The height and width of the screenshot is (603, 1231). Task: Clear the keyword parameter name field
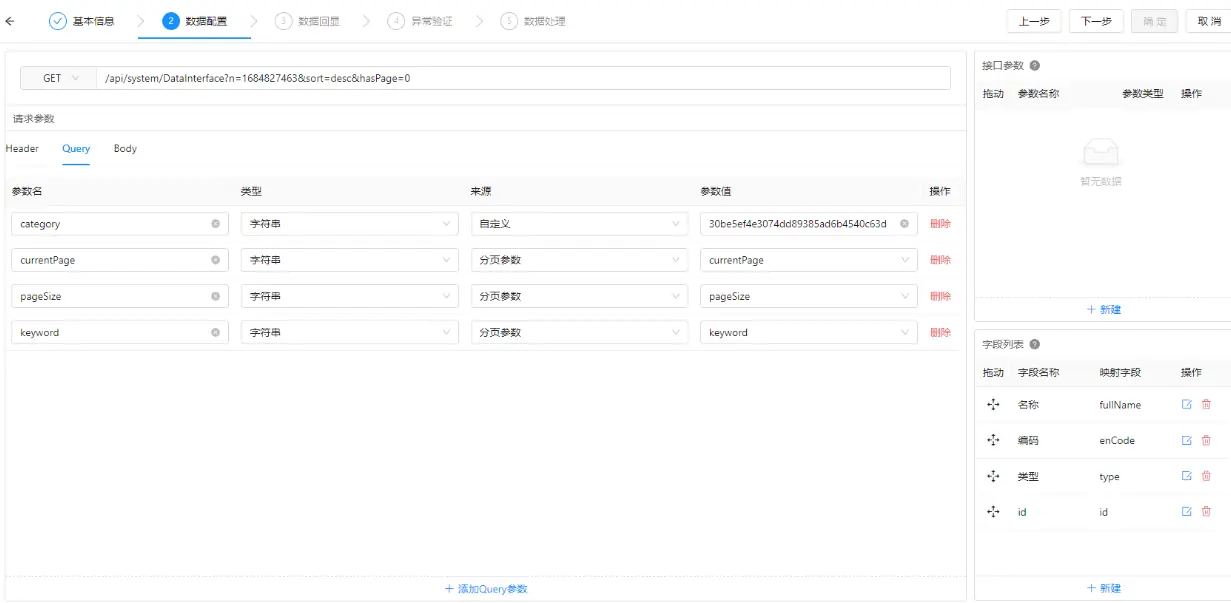[x=215, y=333]
